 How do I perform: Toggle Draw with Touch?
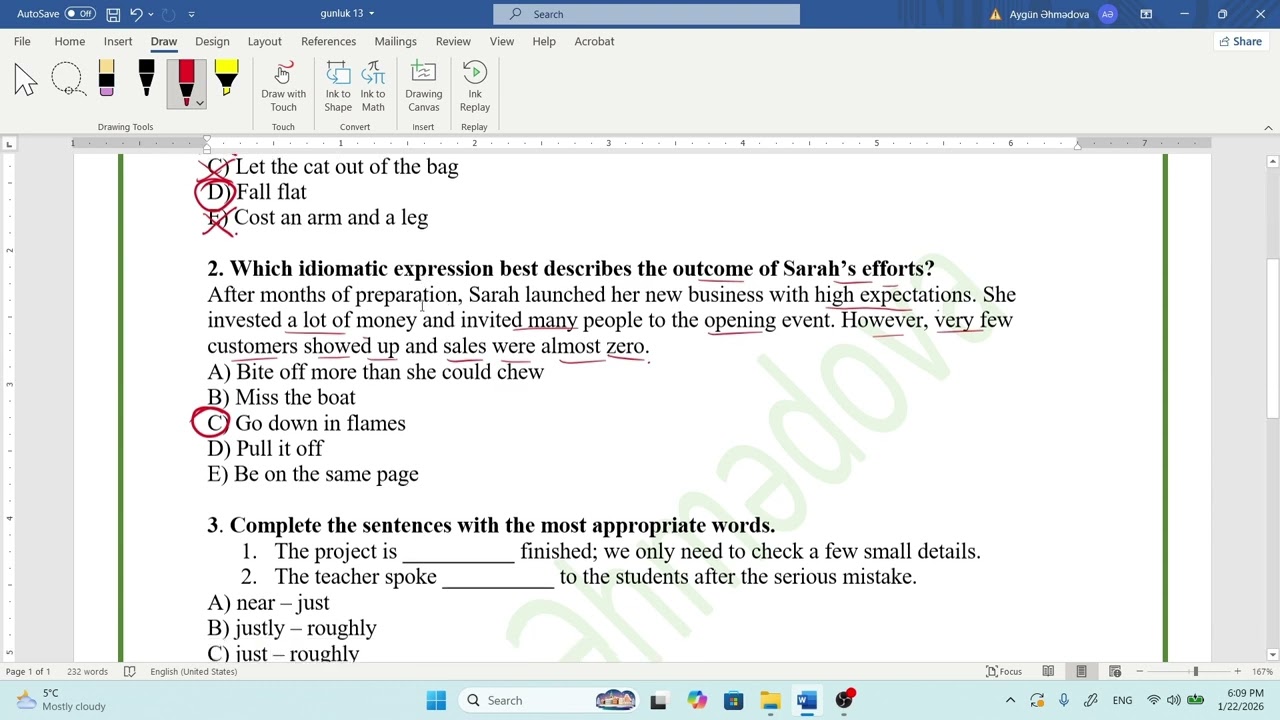[x=283, y=87]
